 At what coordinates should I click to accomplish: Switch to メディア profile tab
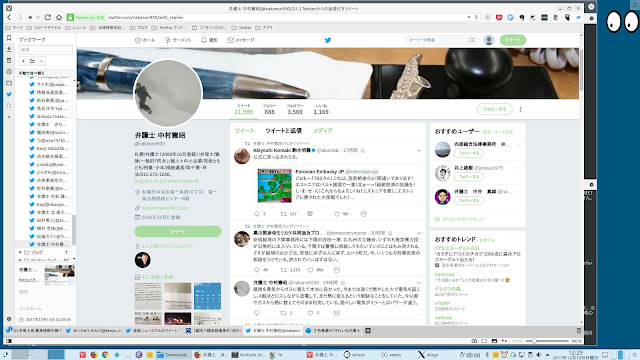[x=322, y=131]
